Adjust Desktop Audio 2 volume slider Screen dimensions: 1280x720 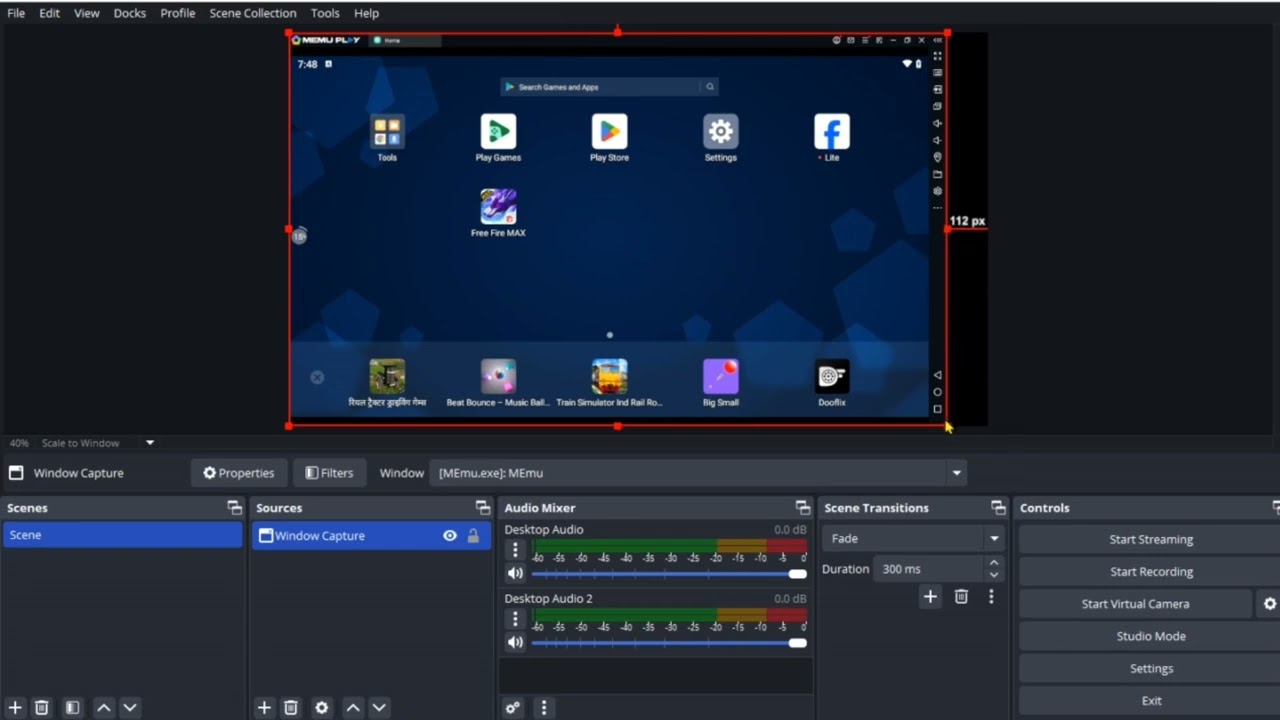tap(668, 642)
